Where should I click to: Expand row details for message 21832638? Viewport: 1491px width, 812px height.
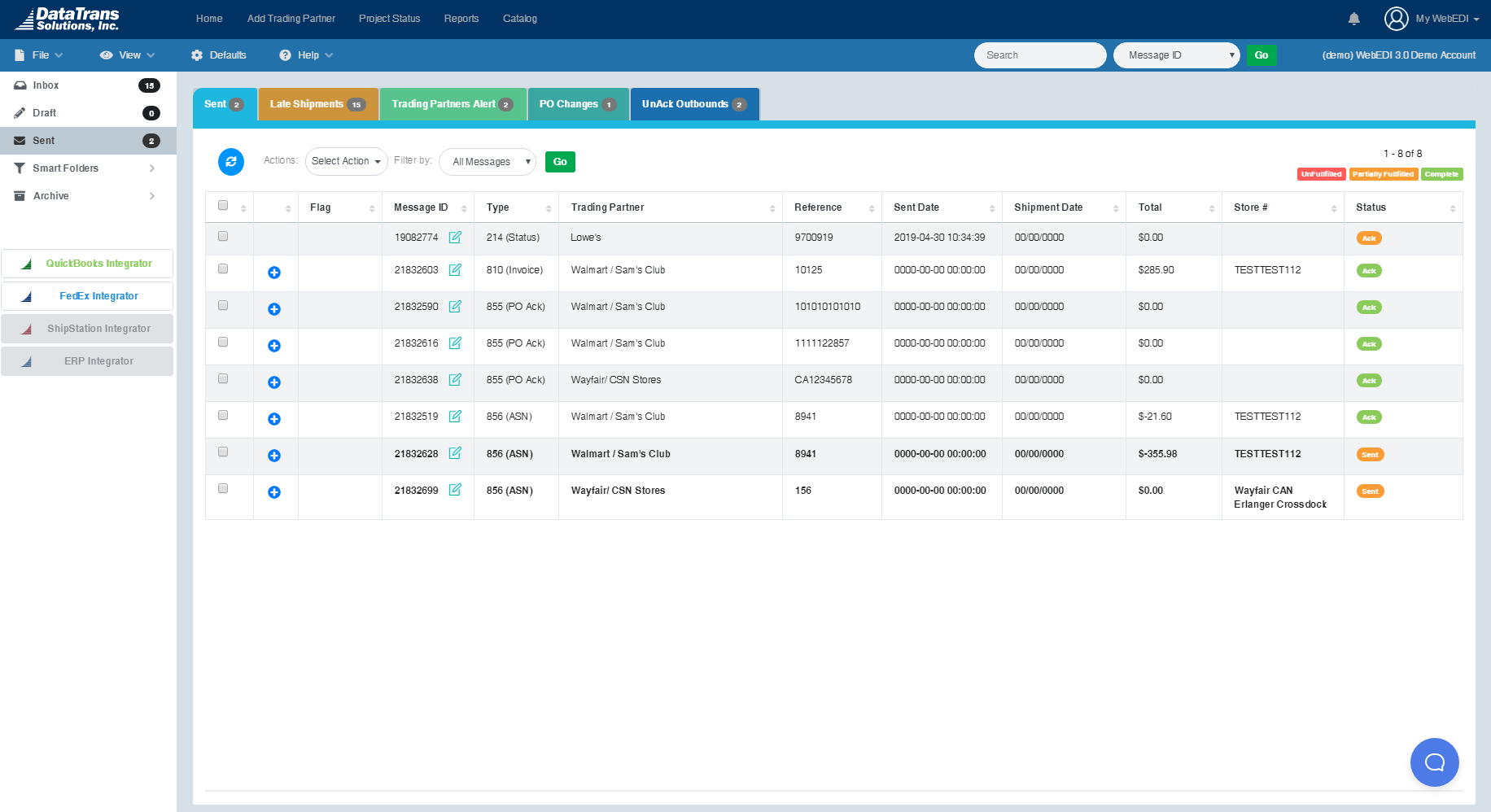(x=274, y=382)
